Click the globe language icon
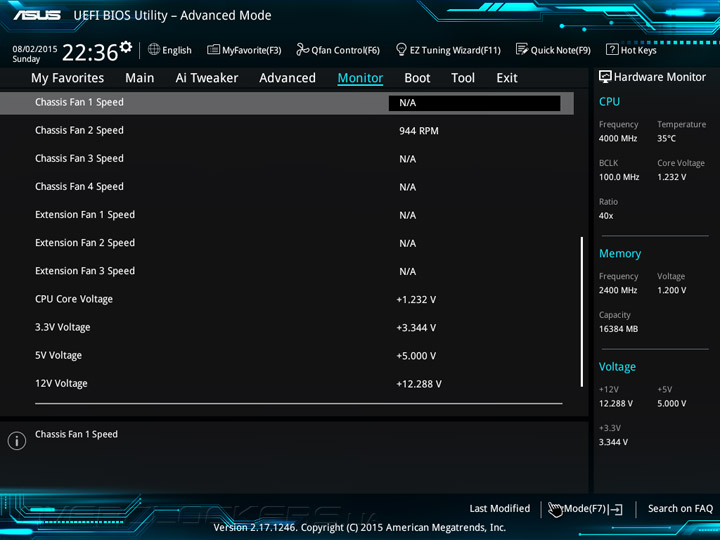The image size is (720, 540). [x=154, y=49]
